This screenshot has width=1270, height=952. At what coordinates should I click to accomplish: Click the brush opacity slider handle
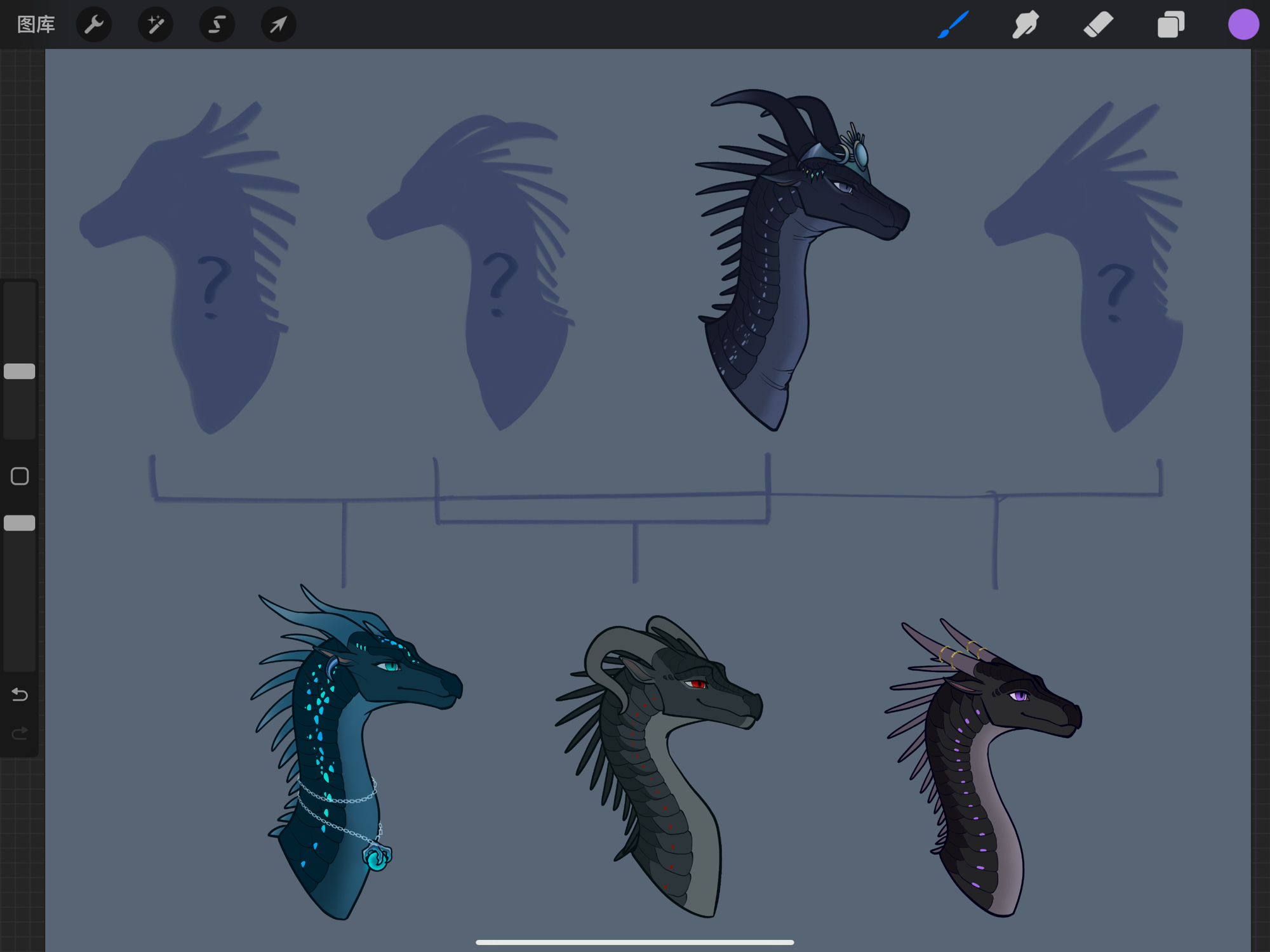click(20, 523)
